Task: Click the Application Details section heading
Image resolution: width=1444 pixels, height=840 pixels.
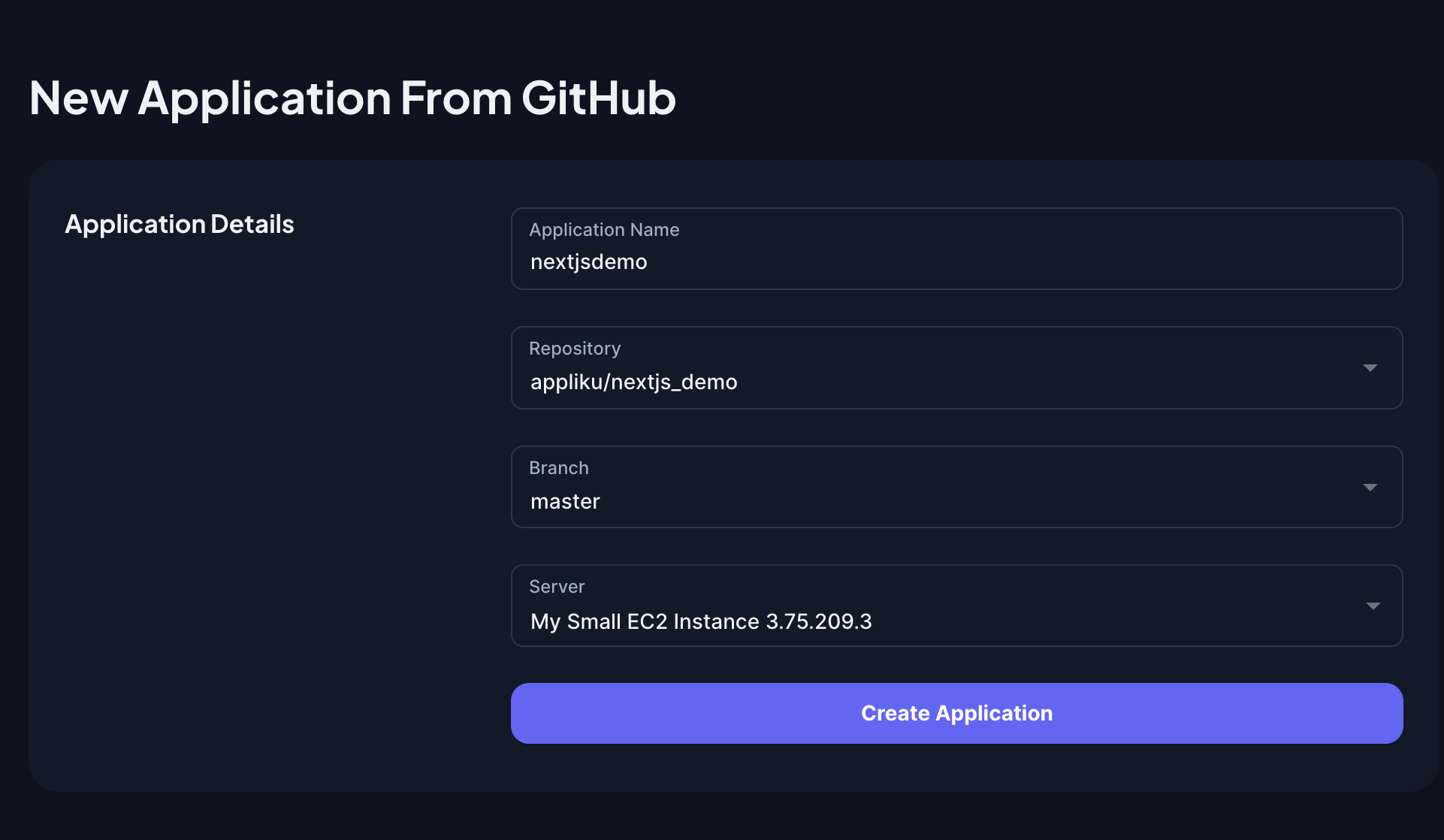Action: point(180,224)
